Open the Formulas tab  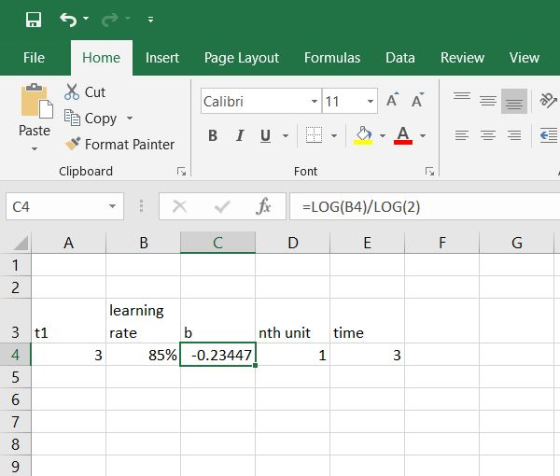pyautogui.click(x=332, y=58)
